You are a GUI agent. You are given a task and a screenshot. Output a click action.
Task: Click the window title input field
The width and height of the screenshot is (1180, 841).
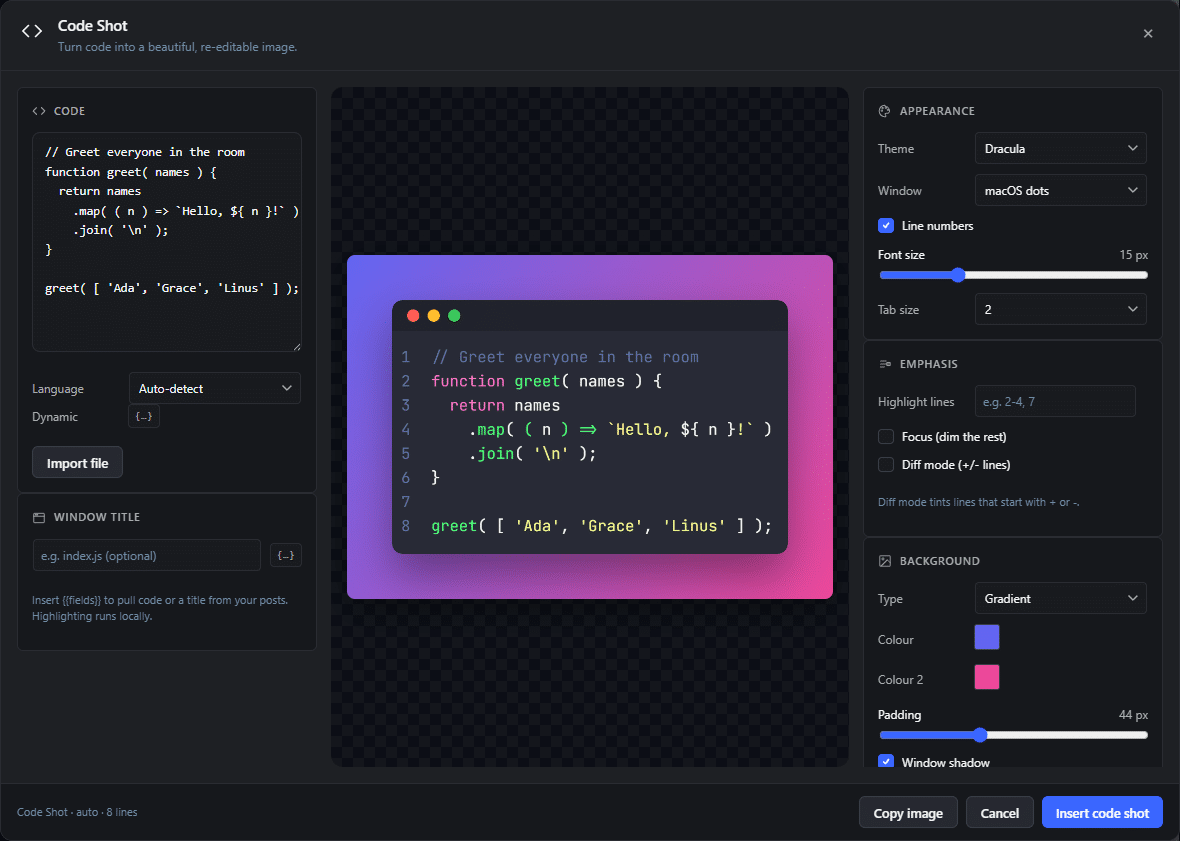147,555
